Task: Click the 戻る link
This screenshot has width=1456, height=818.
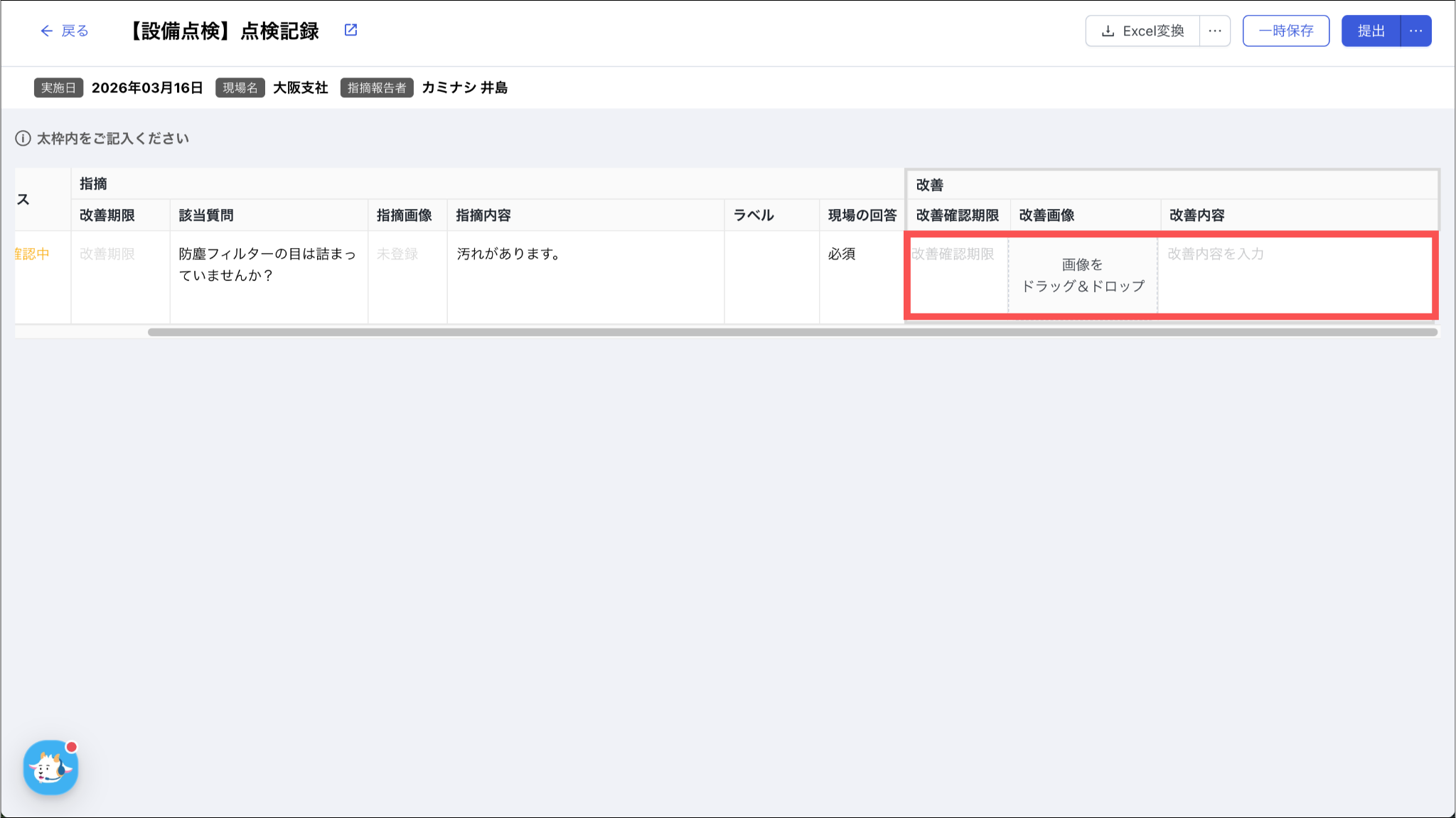Action: pyautogui.click(x=75, y=31)
